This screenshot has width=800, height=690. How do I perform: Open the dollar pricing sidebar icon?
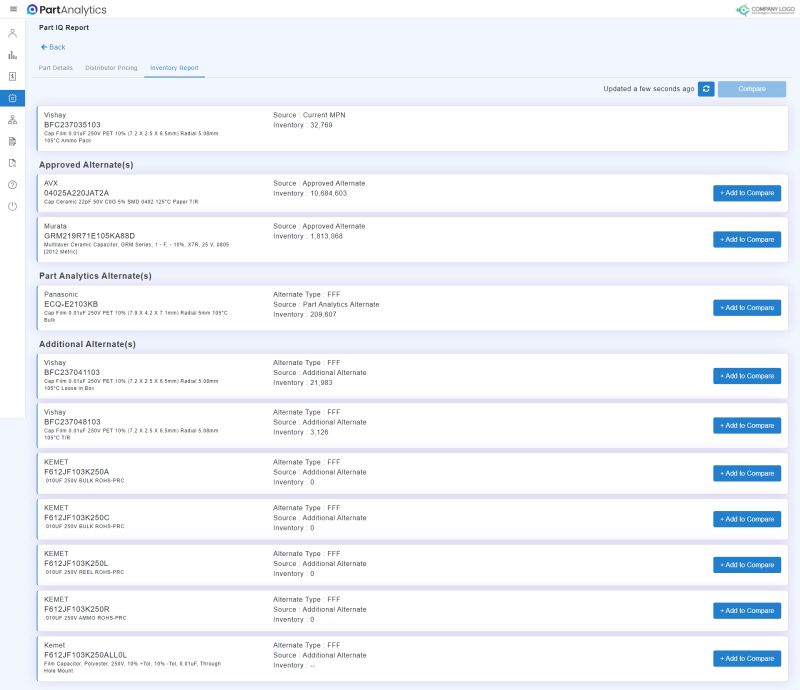pyautogui.click(x=13, y=77)
